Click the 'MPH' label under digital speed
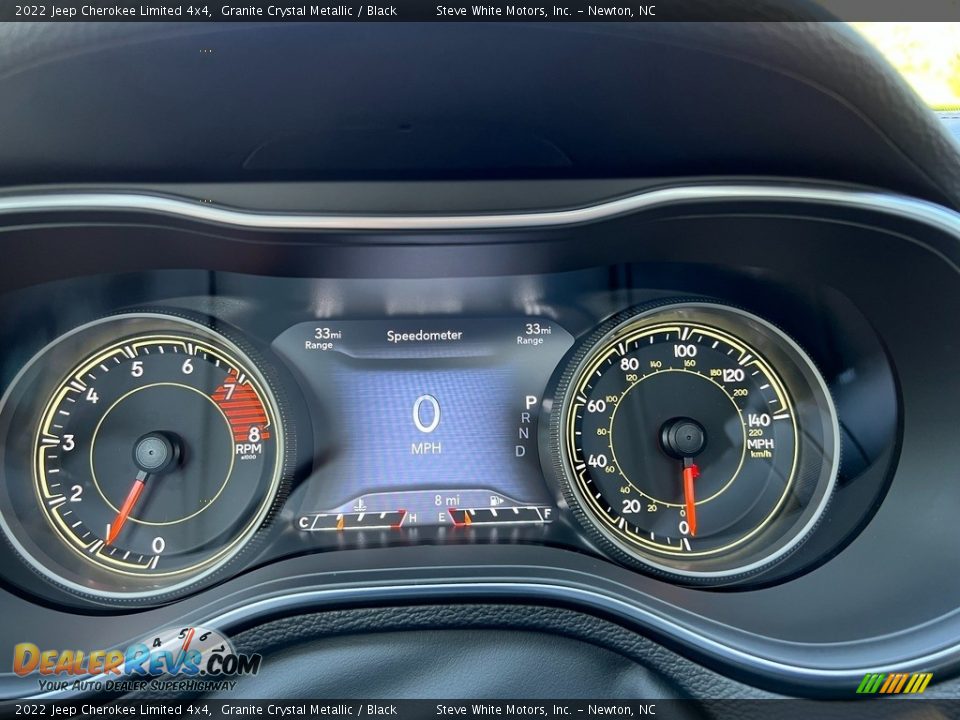Viewport: 960px width, 720px height. [426, 449]
